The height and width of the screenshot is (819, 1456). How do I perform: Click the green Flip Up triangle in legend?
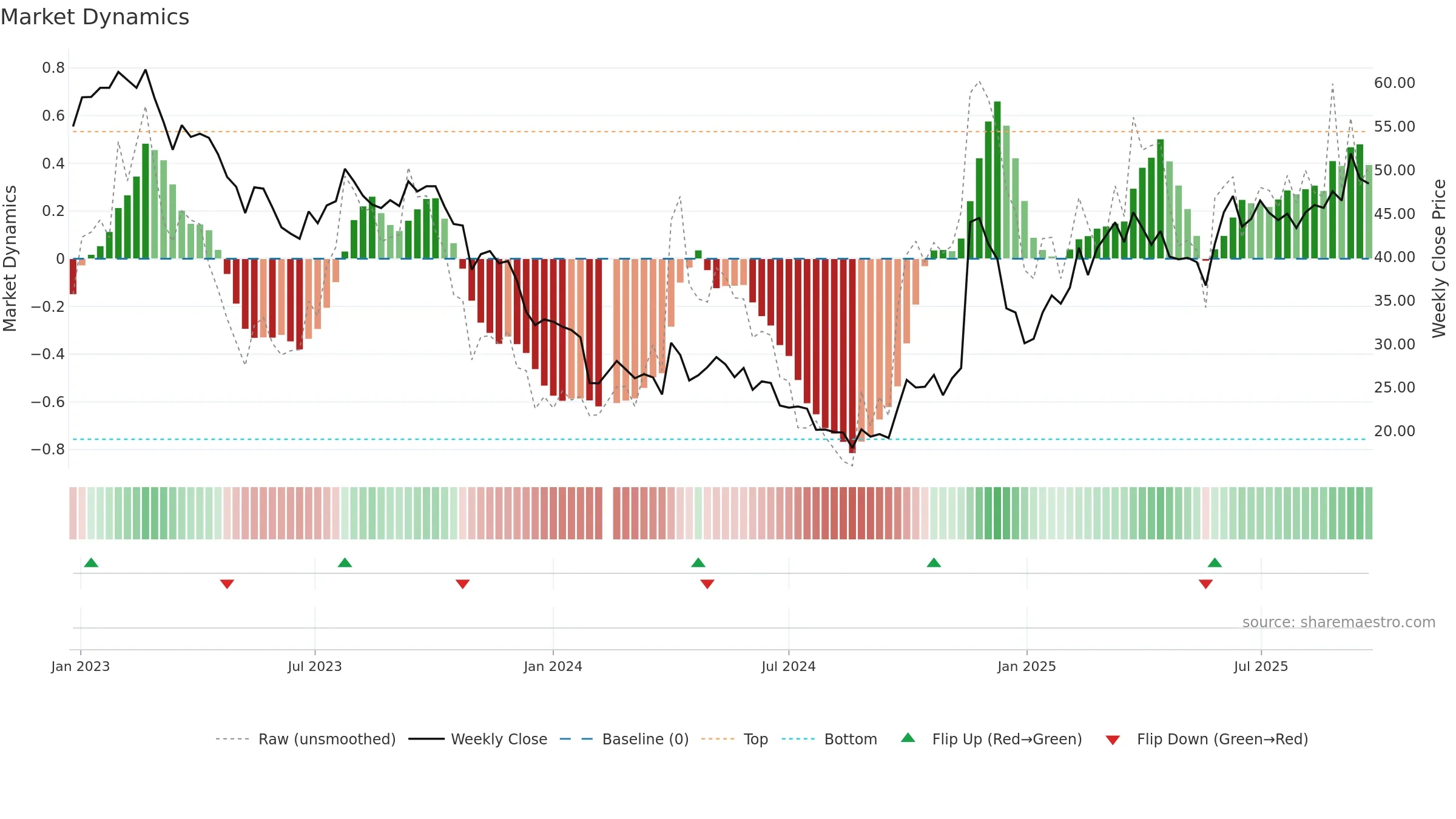click(908, 738)
